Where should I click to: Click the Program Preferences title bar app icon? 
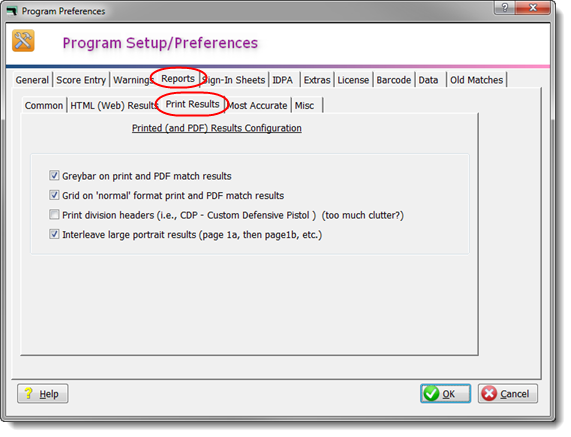(12, 11)
